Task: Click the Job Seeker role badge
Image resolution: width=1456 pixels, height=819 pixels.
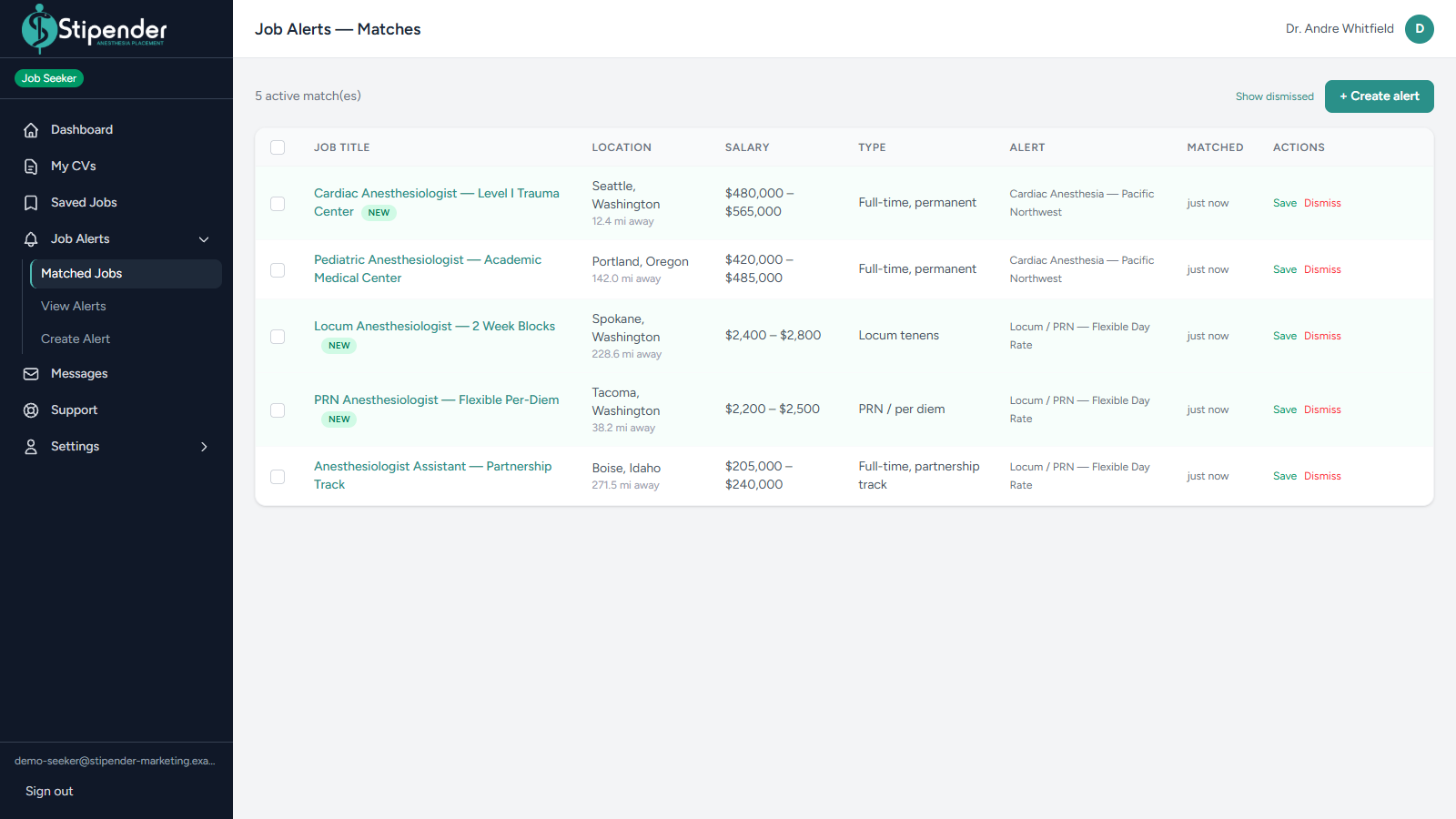Action: pos(49,78)
